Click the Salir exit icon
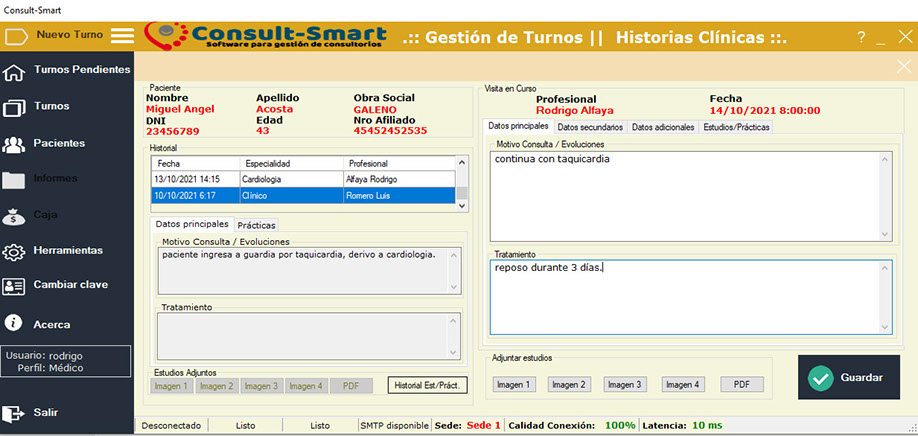 point(14,413)
